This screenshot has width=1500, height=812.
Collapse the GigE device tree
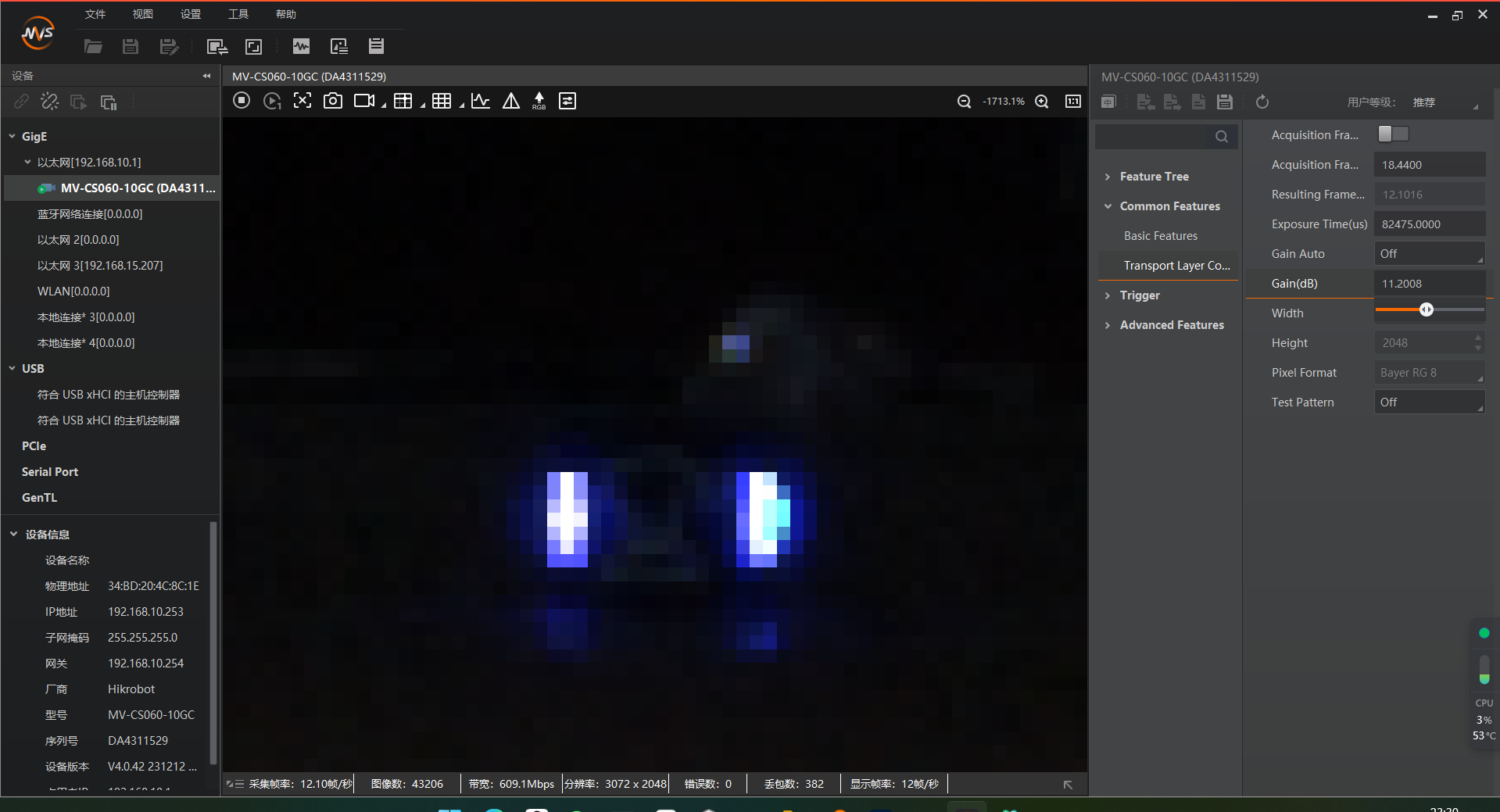[13, 136]
